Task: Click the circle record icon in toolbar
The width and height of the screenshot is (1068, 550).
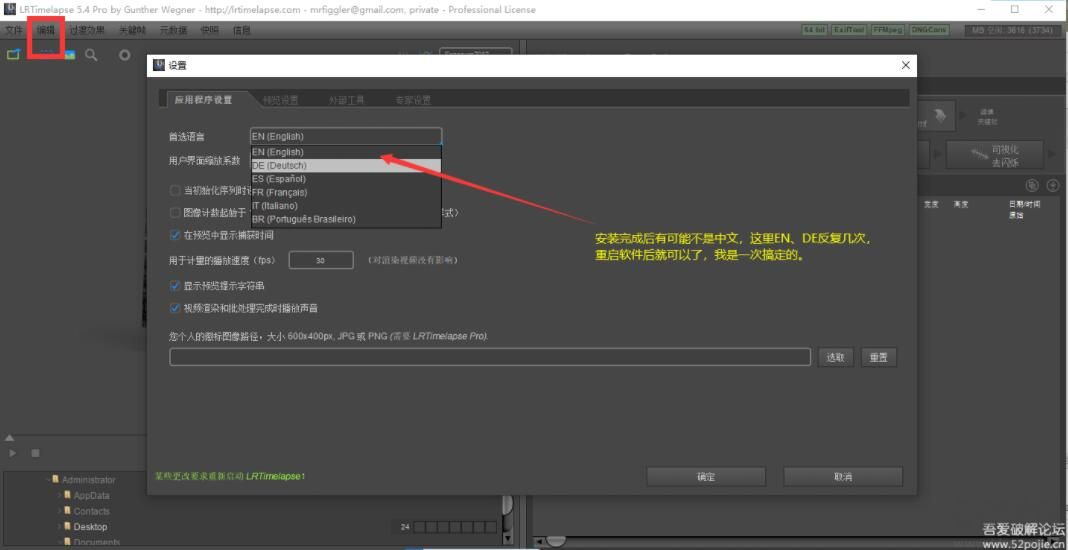Action: click(125, 55)
